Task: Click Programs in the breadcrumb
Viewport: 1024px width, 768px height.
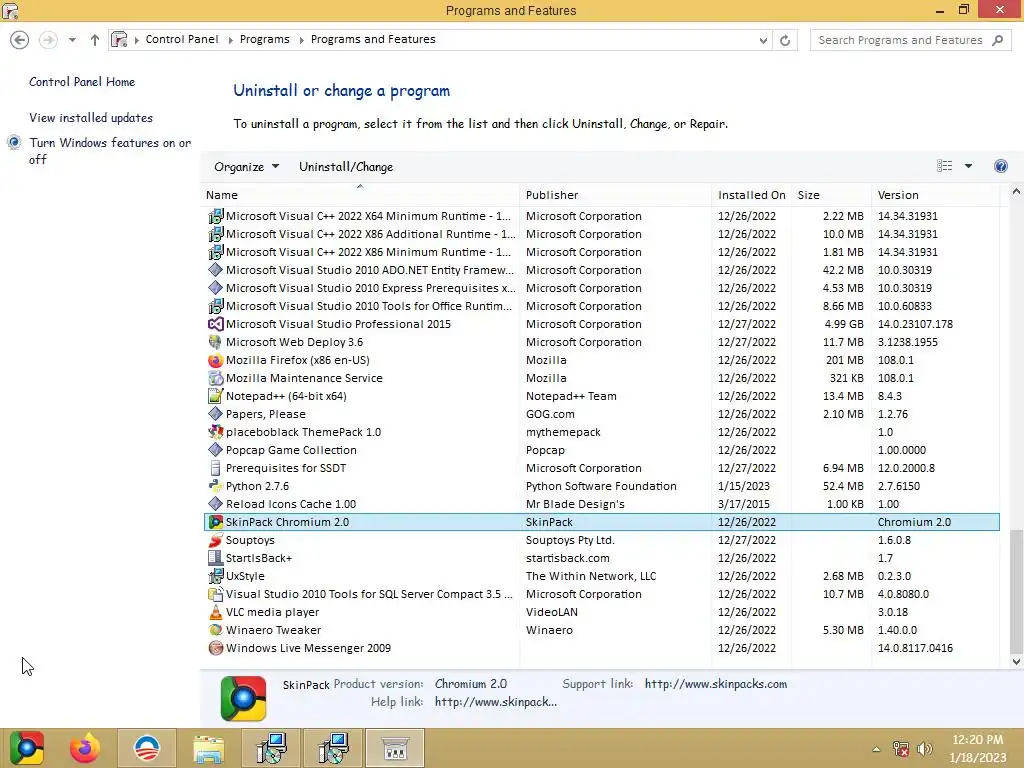Action: coord(264,39)
